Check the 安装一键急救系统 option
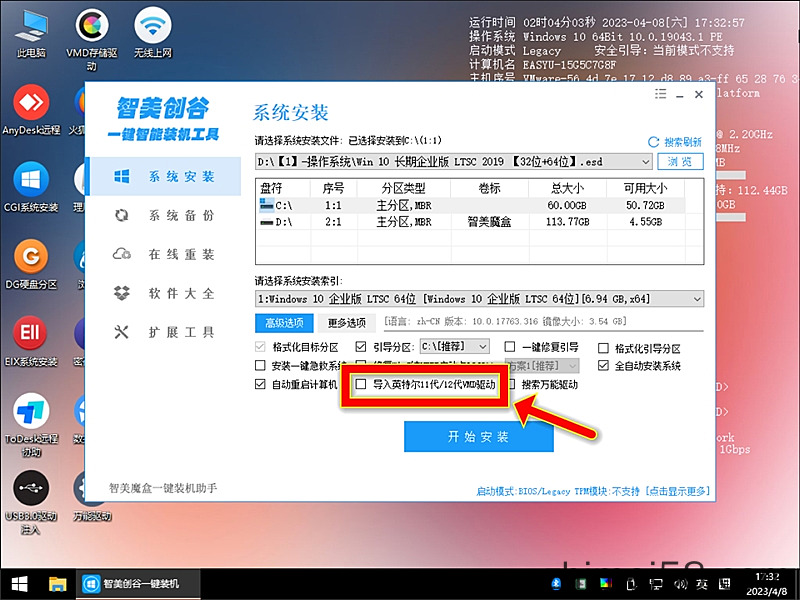This screenshot has height=600, width=800. tap(260, 365)
